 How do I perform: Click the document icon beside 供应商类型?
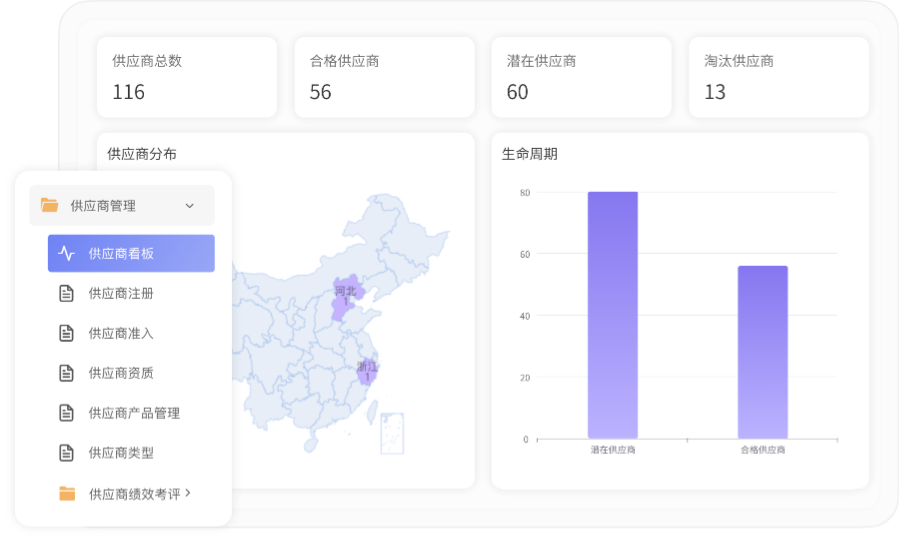[66, 453]
